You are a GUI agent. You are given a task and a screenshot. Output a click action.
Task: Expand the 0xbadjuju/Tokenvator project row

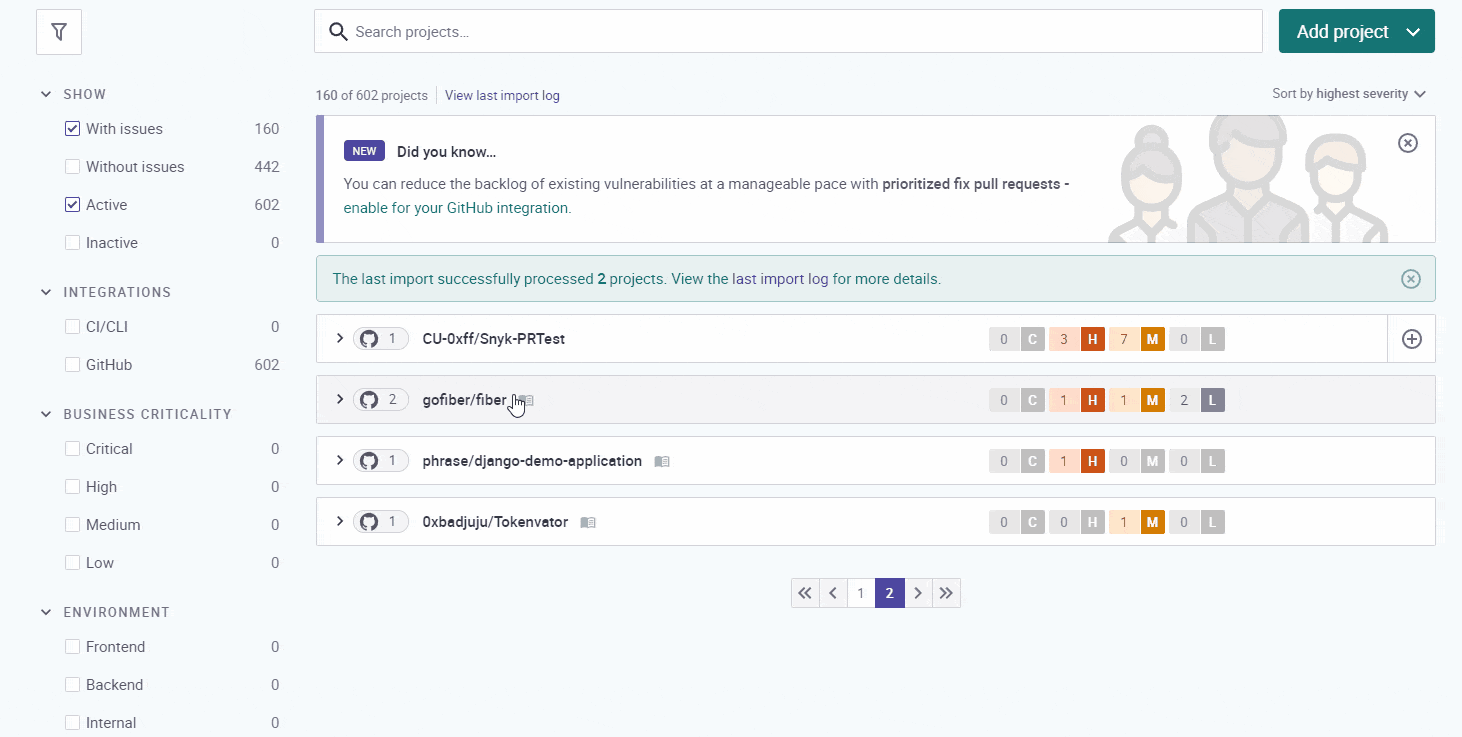click(340, 521)
